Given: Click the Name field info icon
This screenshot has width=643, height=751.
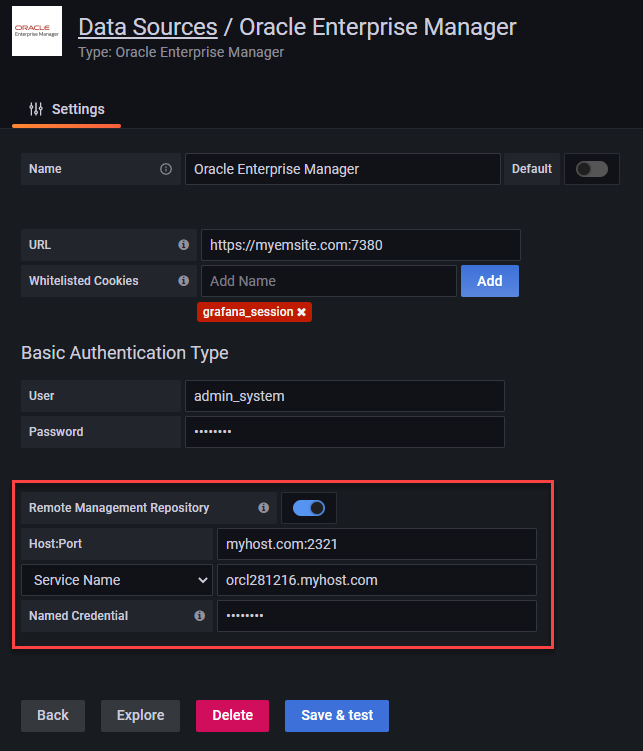Looking at the screenshot, I should [x=166, y=169].
